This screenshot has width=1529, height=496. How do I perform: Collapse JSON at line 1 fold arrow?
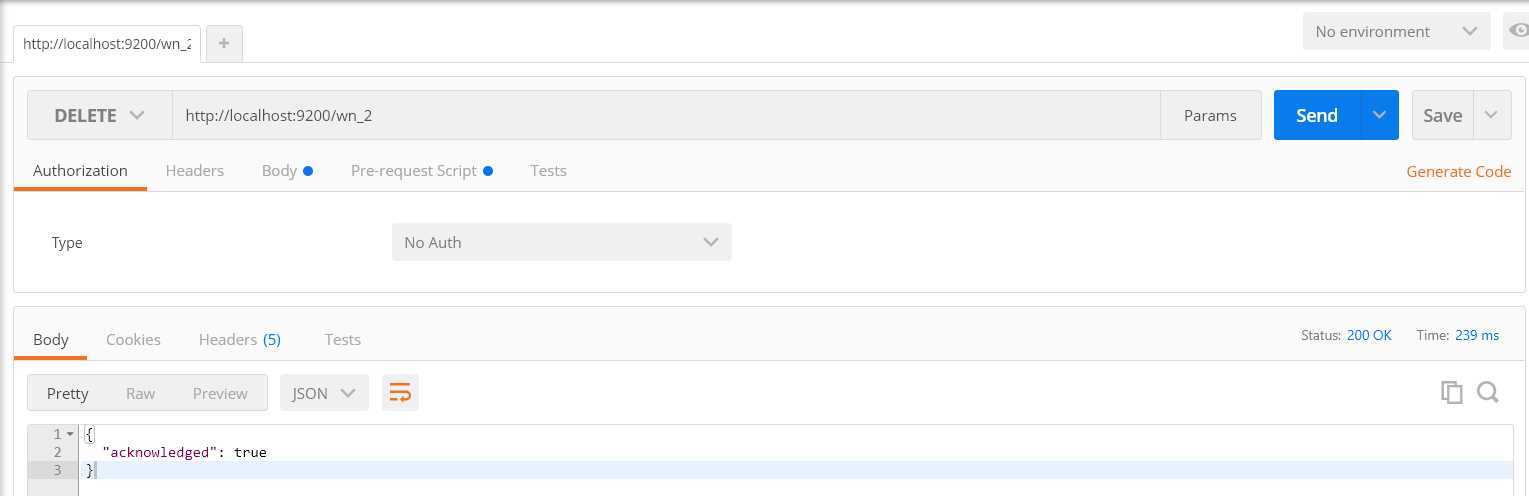click(x=70, y=434)
